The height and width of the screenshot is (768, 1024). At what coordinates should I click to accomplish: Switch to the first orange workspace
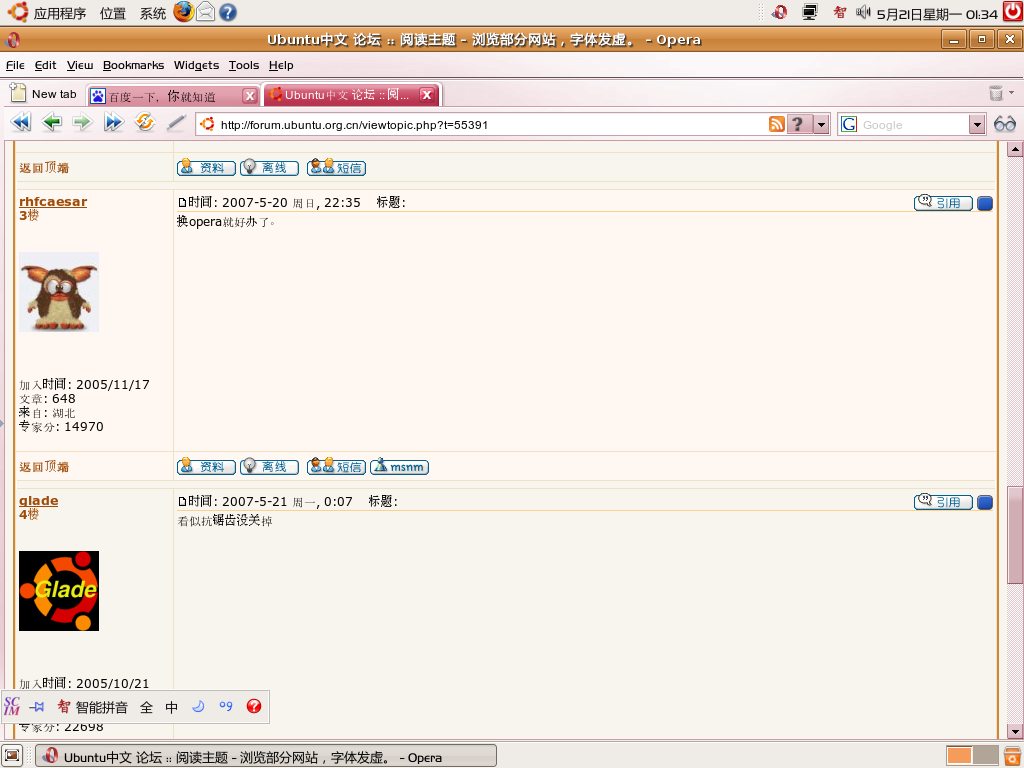[x=959, y=756]
